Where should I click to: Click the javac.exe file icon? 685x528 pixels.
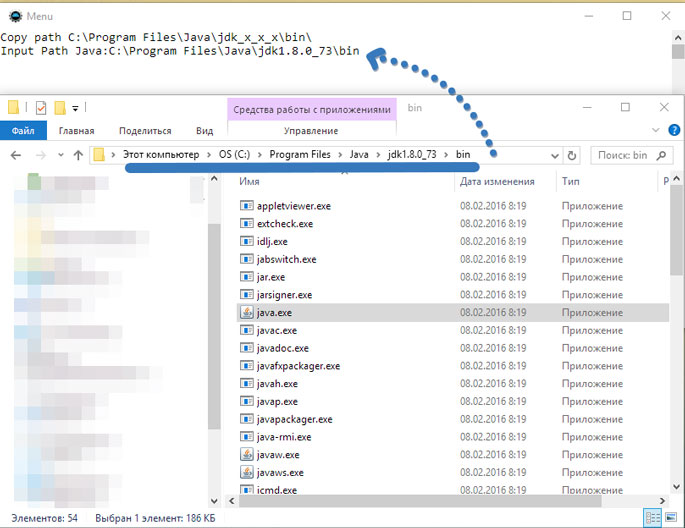(246, 330)
